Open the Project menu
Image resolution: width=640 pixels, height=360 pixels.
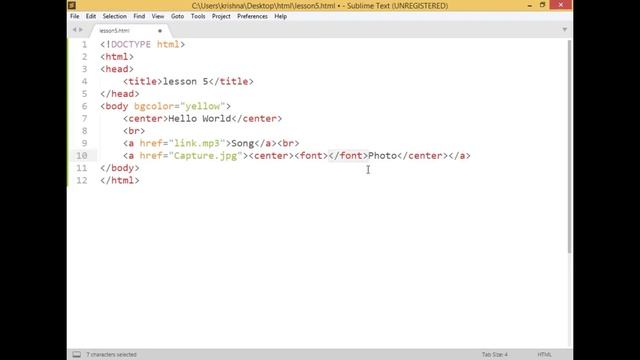(x=221, y=16)
